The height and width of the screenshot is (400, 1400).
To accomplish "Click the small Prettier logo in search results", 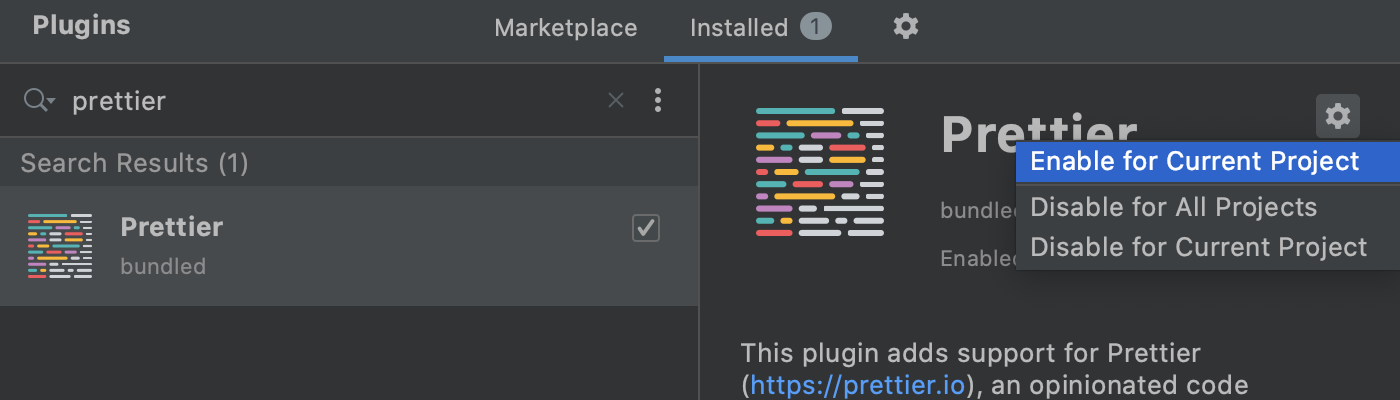I will tap(60, 245).
